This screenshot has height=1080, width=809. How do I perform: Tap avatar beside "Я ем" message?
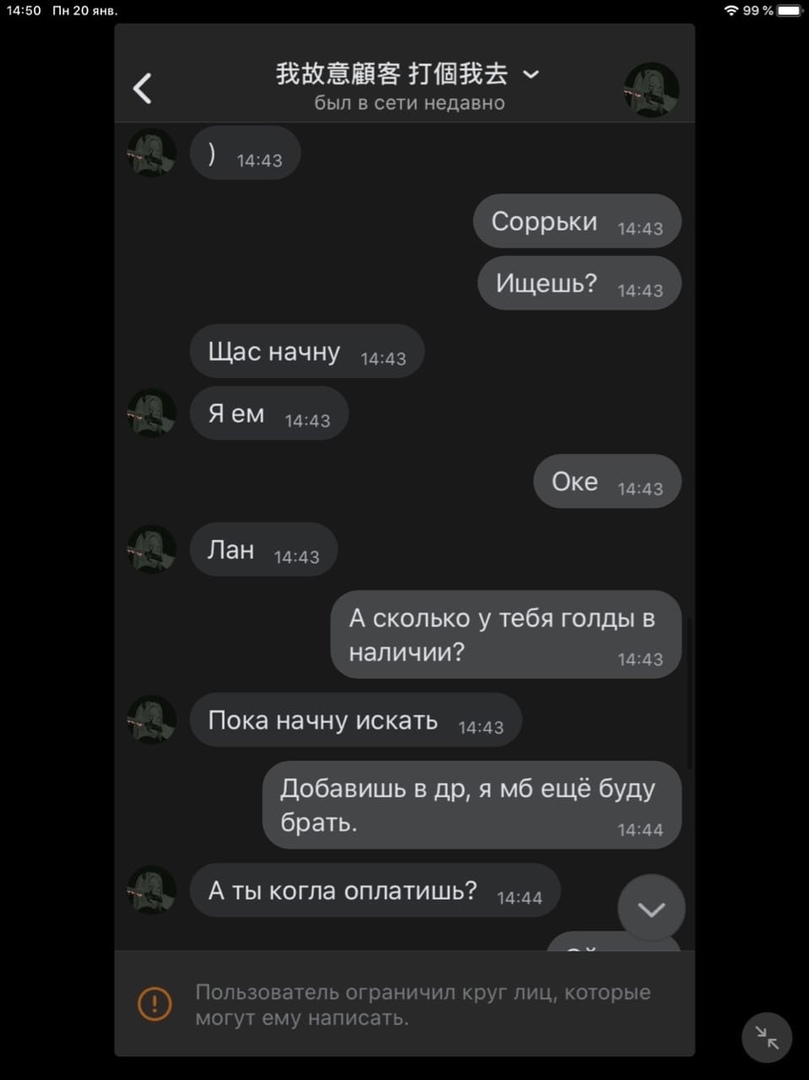coord(152,413)
